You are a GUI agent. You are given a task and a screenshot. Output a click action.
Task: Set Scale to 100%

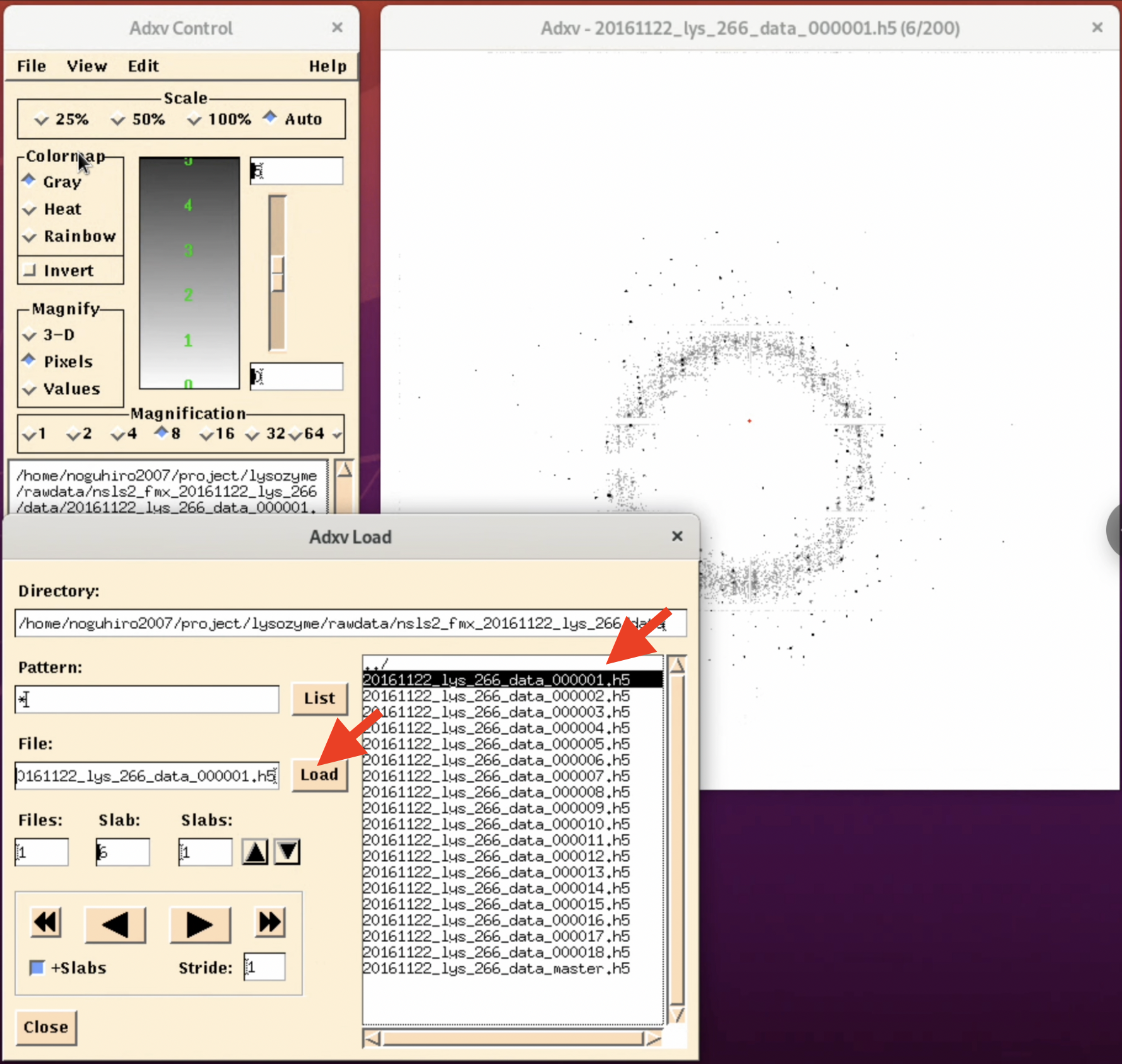pos(194,119)
